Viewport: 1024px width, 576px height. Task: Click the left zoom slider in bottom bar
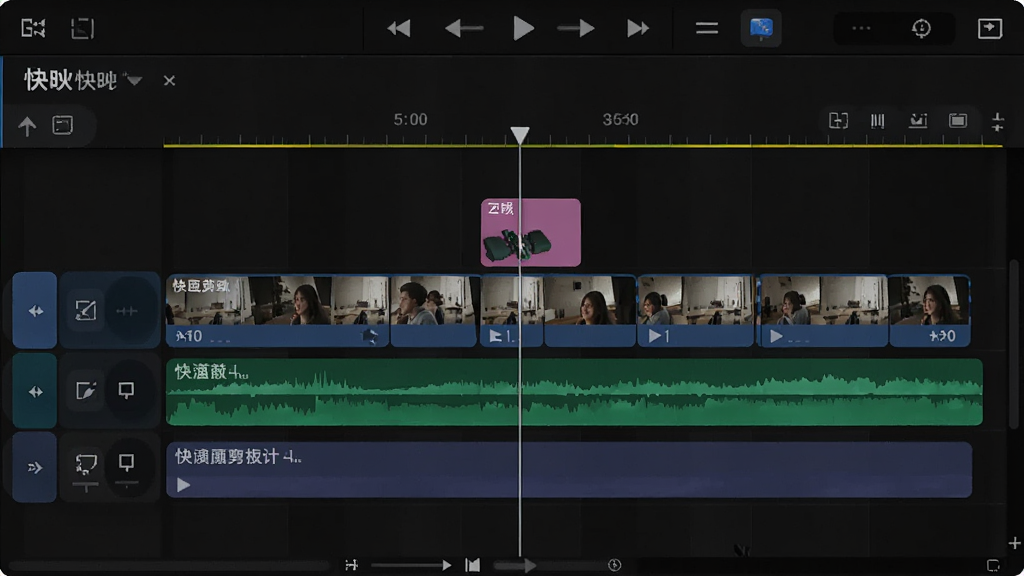click(x=411, y=565)
